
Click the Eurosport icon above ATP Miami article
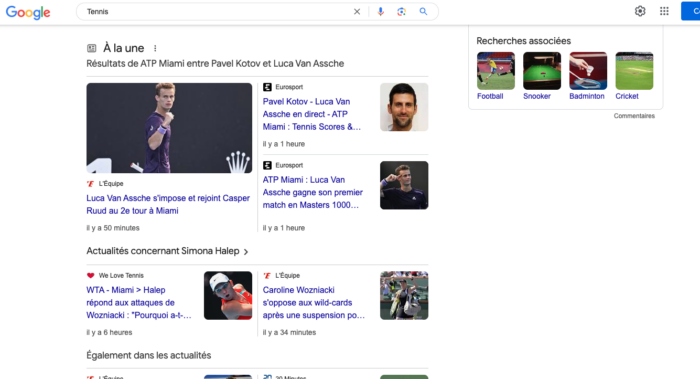pyautogui.click(x=267, y=165)
